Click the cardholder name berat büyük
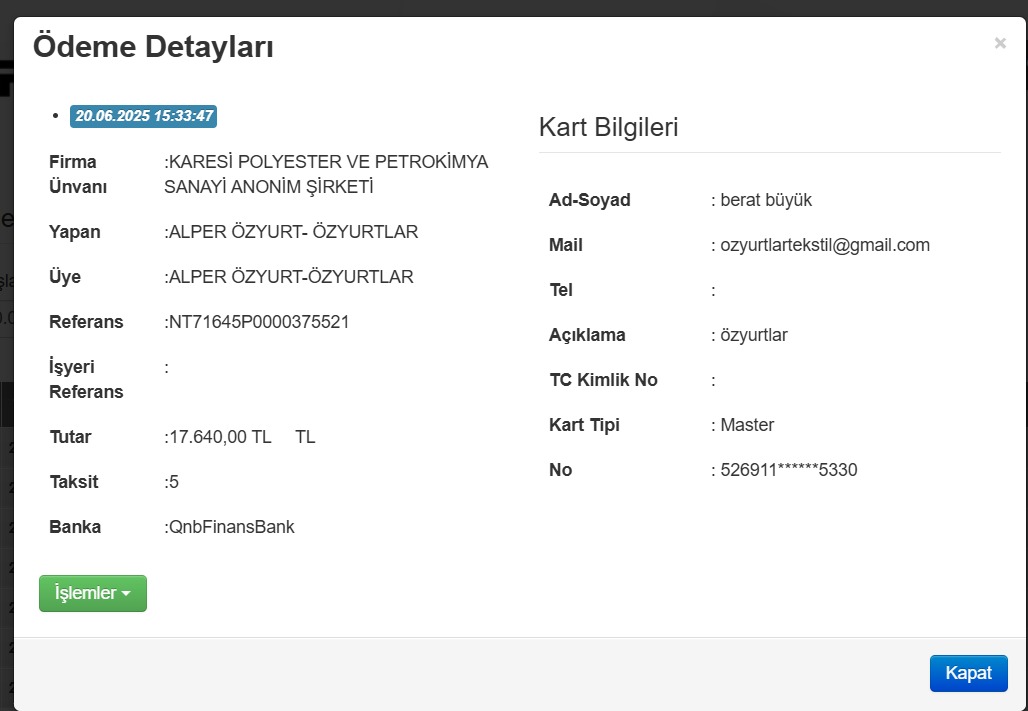 [x=766, y=200]
